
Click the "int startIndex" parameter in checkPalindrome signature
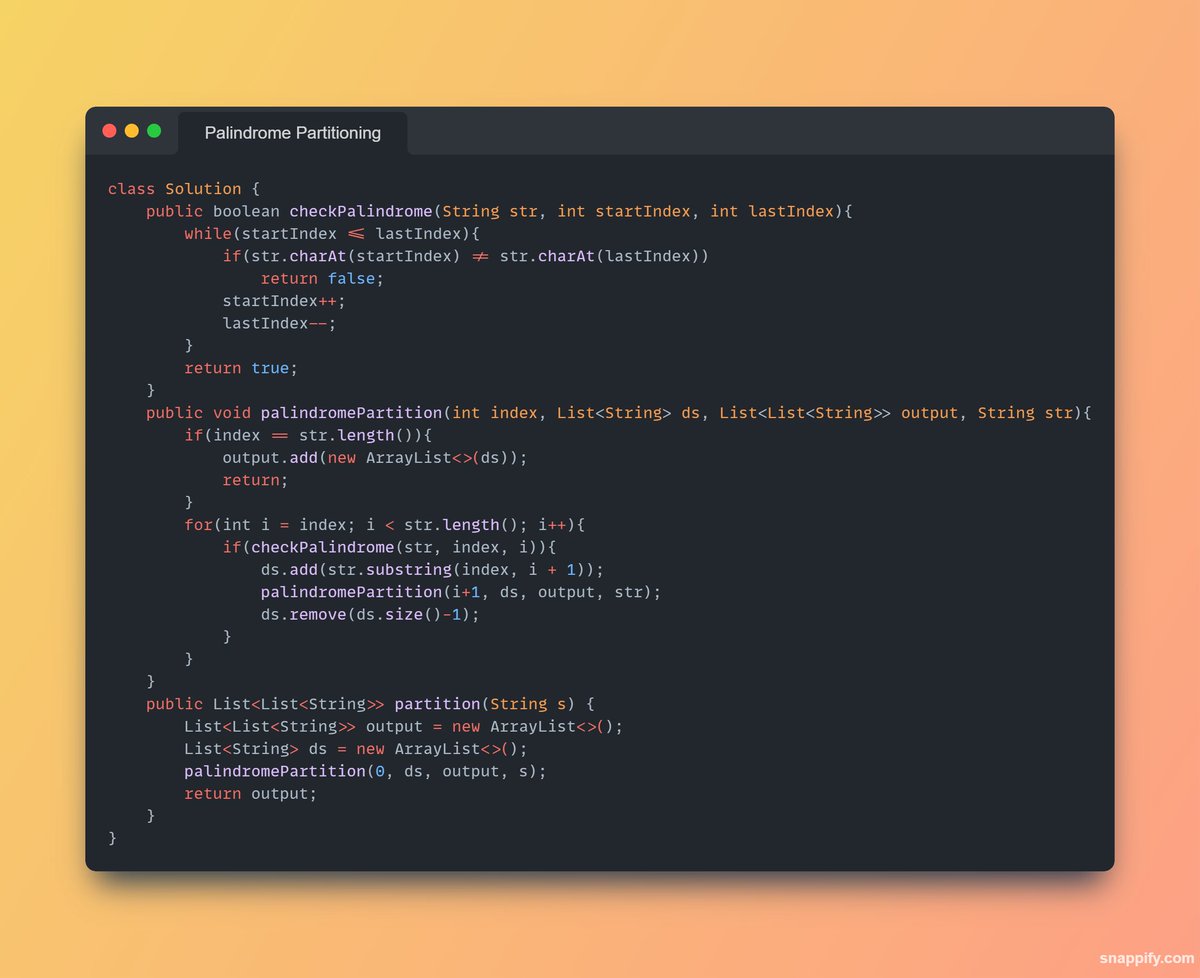(x=624, y=211)
